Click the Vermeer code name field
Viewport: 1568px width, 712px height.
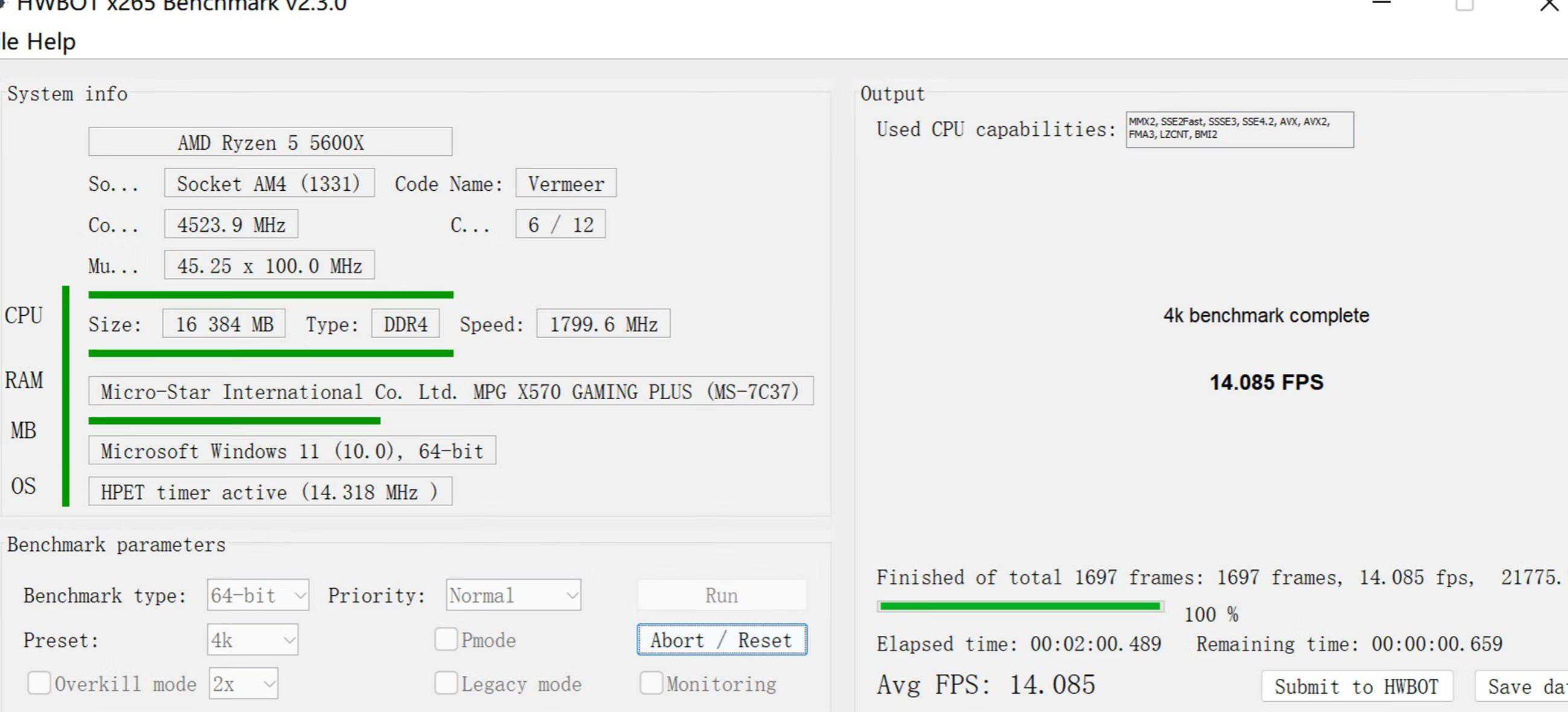(566, 184)
